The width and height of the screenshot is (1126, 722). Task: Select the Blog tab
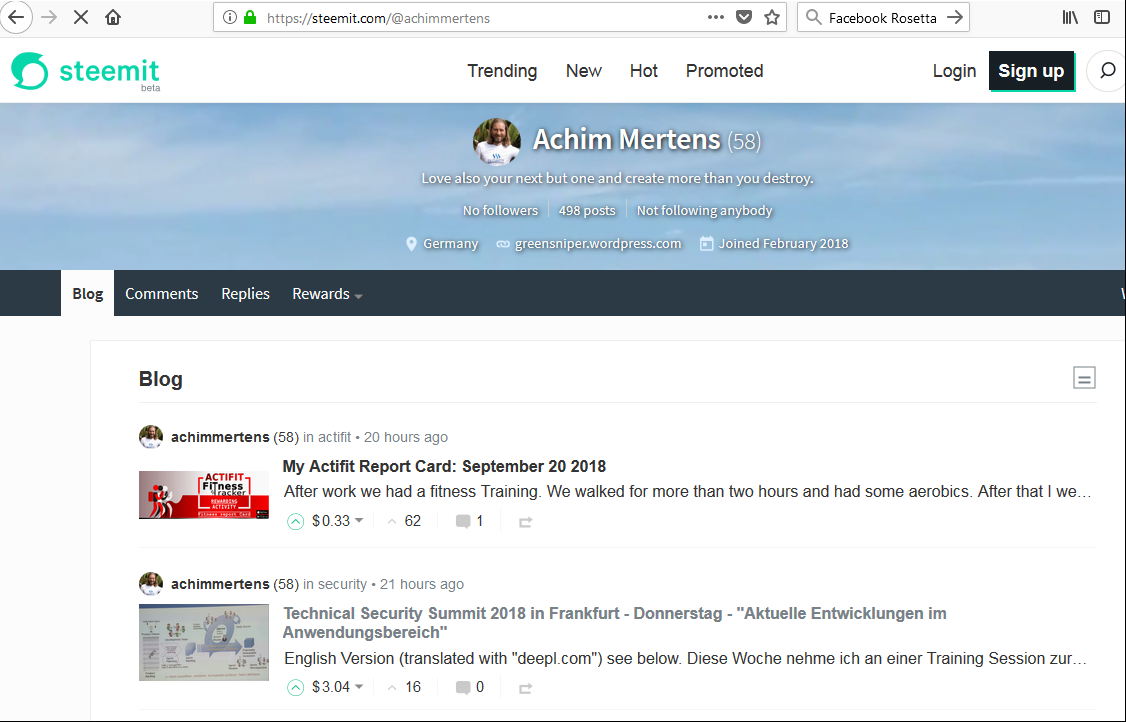(x=88, y=293)
